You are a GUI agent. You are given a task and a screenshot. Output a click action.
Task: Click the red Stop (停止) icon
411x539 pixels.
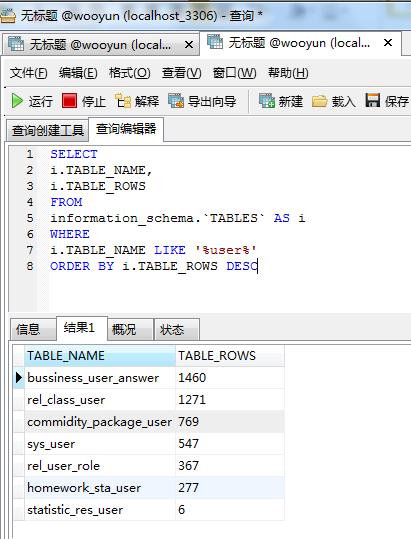click(69, 101)
